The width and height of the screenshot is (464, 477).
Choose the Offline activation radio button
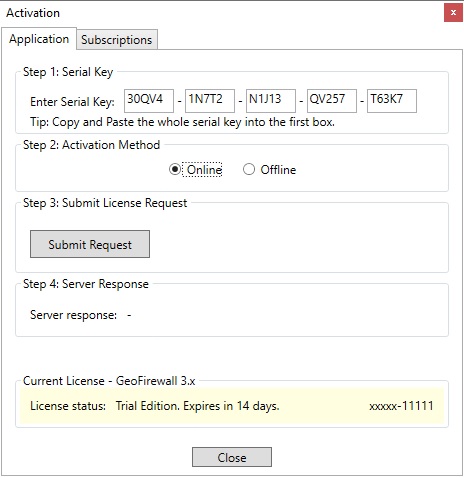click(249, 169)
